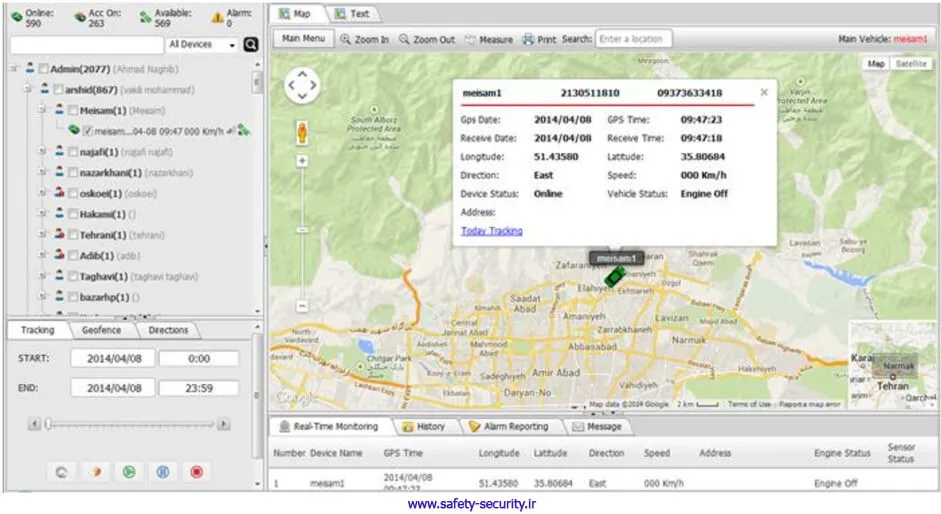Screen dimensions: 941x514
Task: Switch to the Geofence tab
Action: 101,330
